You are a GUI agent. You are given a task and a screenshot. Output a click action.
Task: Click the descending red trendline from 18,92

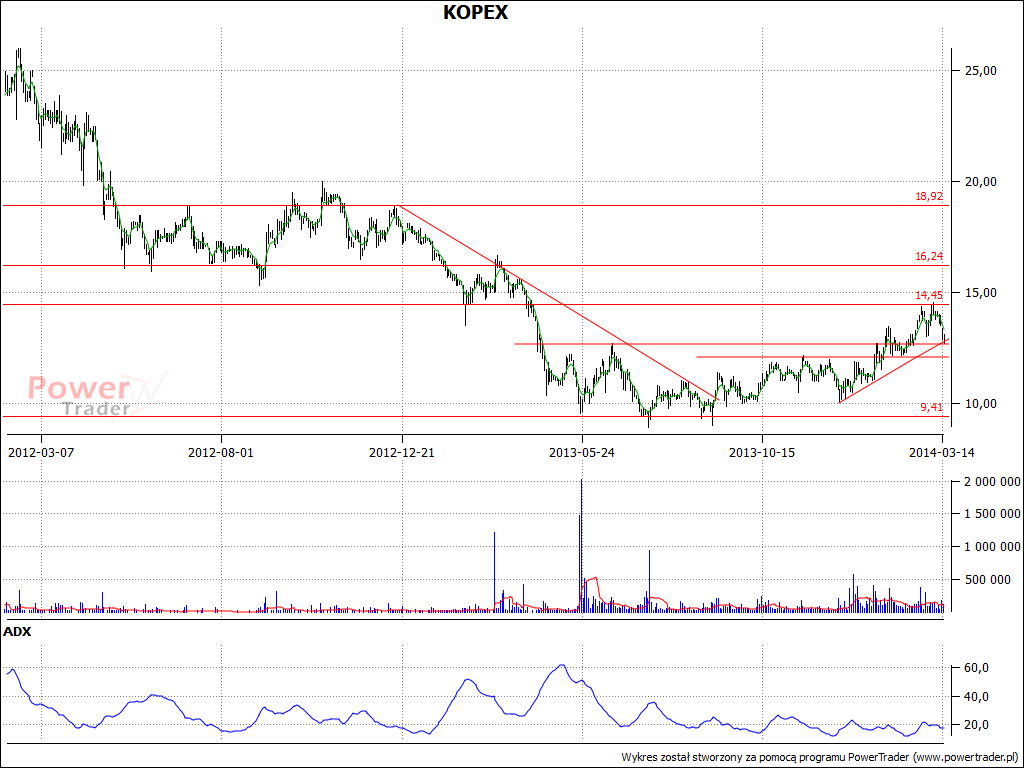pyautogui.click(x=559, y=303)
